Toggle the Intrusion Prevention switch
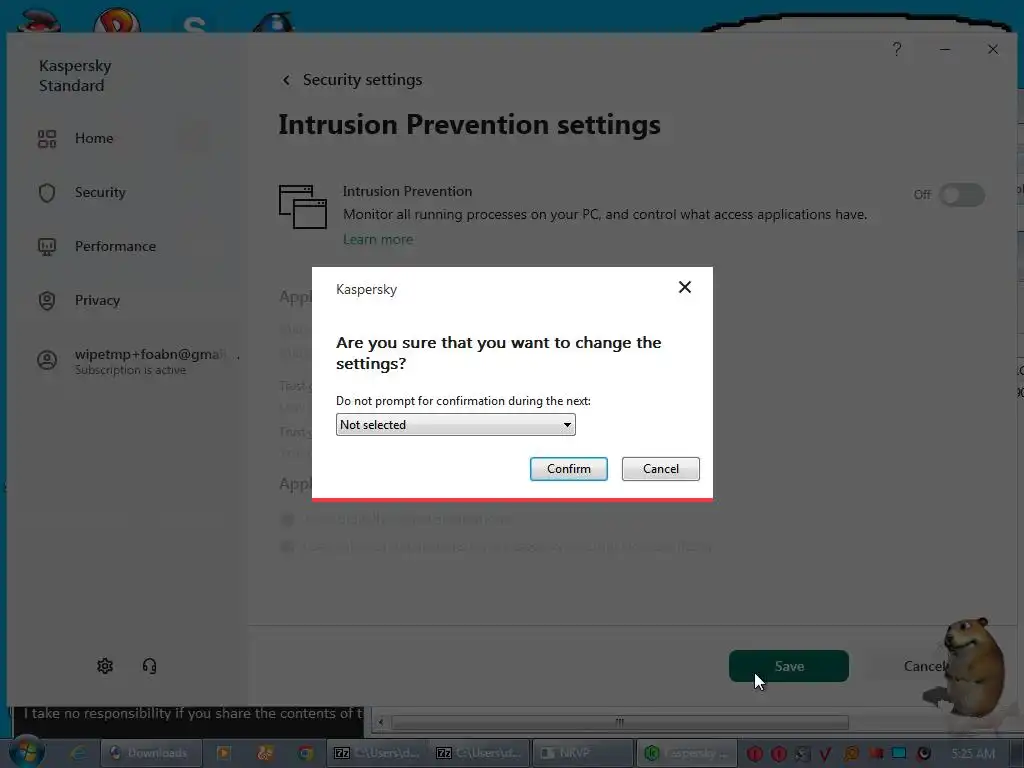The width and height of the screenshot is (1024, 768). 962,195
